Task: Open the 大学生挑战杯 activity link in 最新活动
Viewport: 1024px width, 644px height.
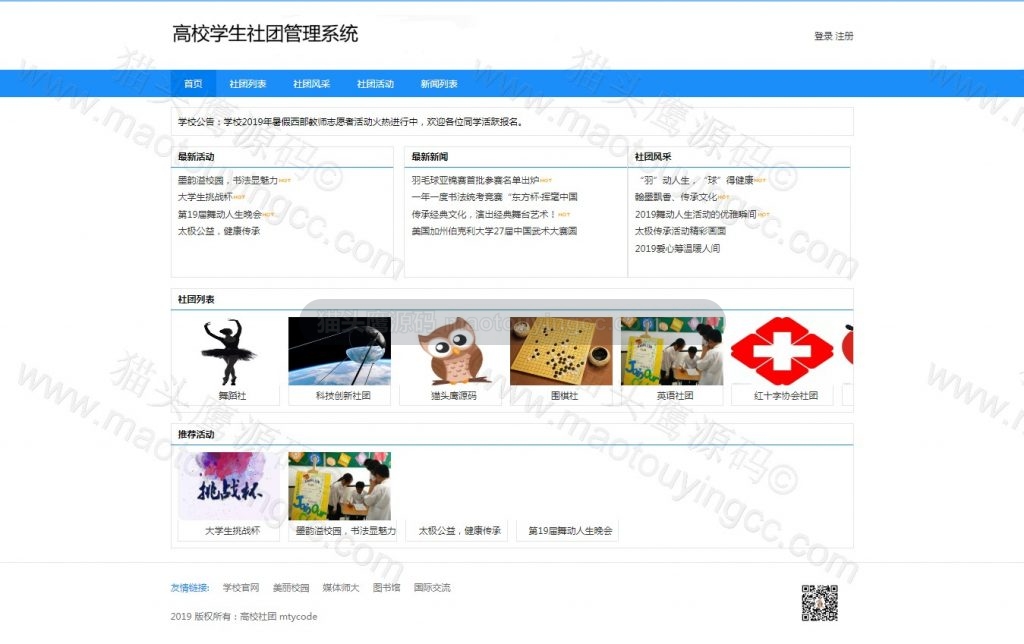Action: (x=205, y=197)
